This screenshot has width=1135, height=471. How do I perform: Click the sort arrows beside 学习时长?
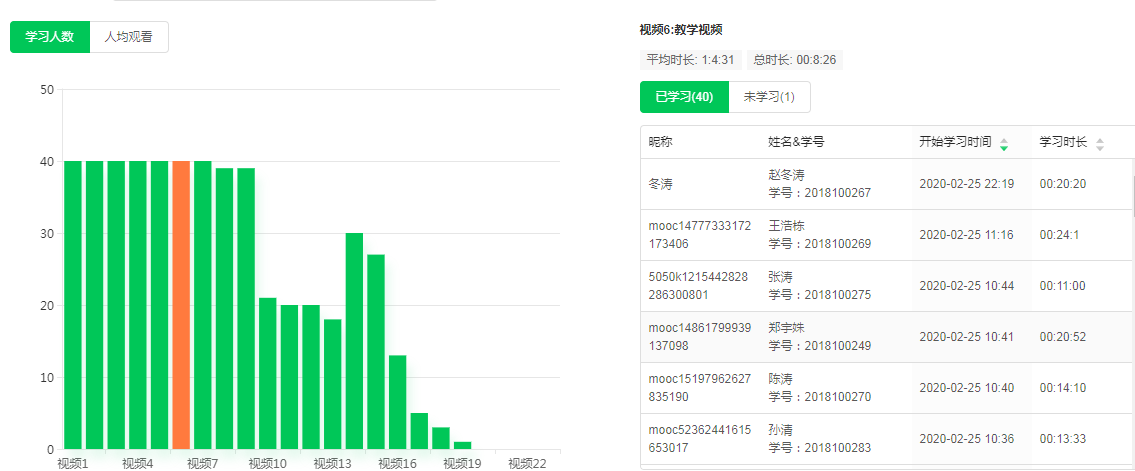(1100, 143)
